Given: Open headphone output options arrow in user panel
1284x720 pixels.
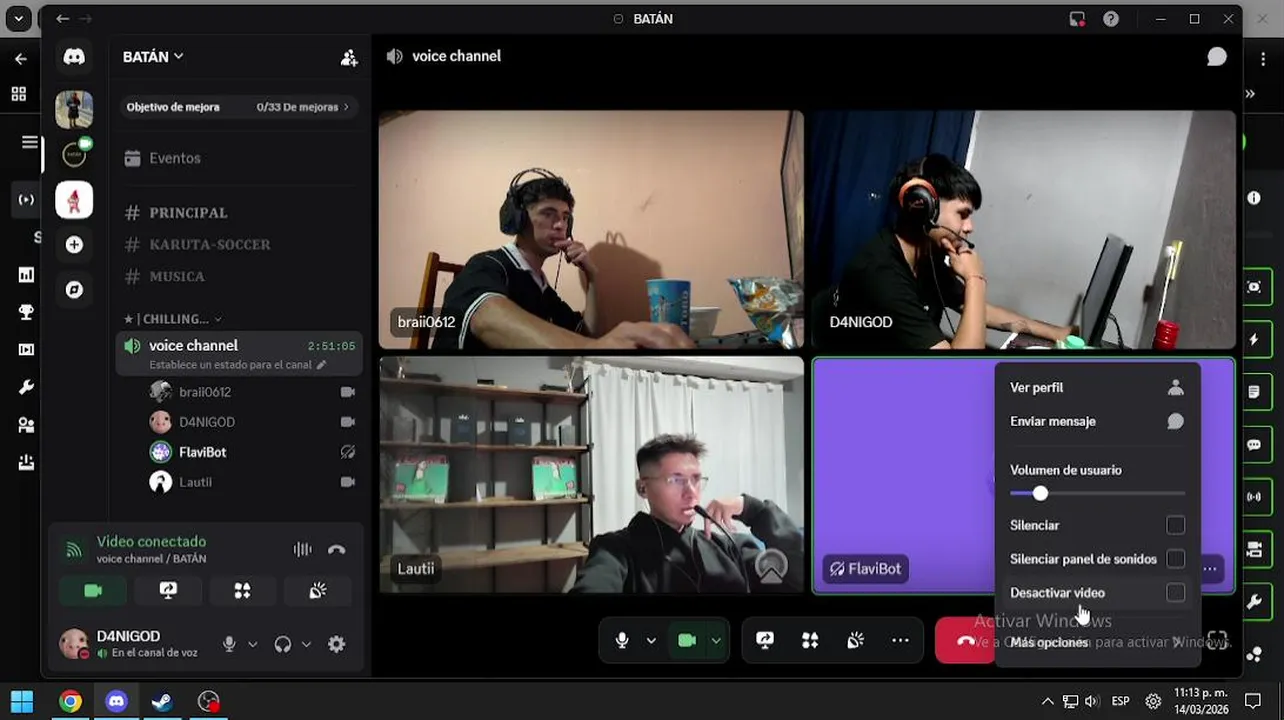Looking at the screenshot, I should point(306,644).
